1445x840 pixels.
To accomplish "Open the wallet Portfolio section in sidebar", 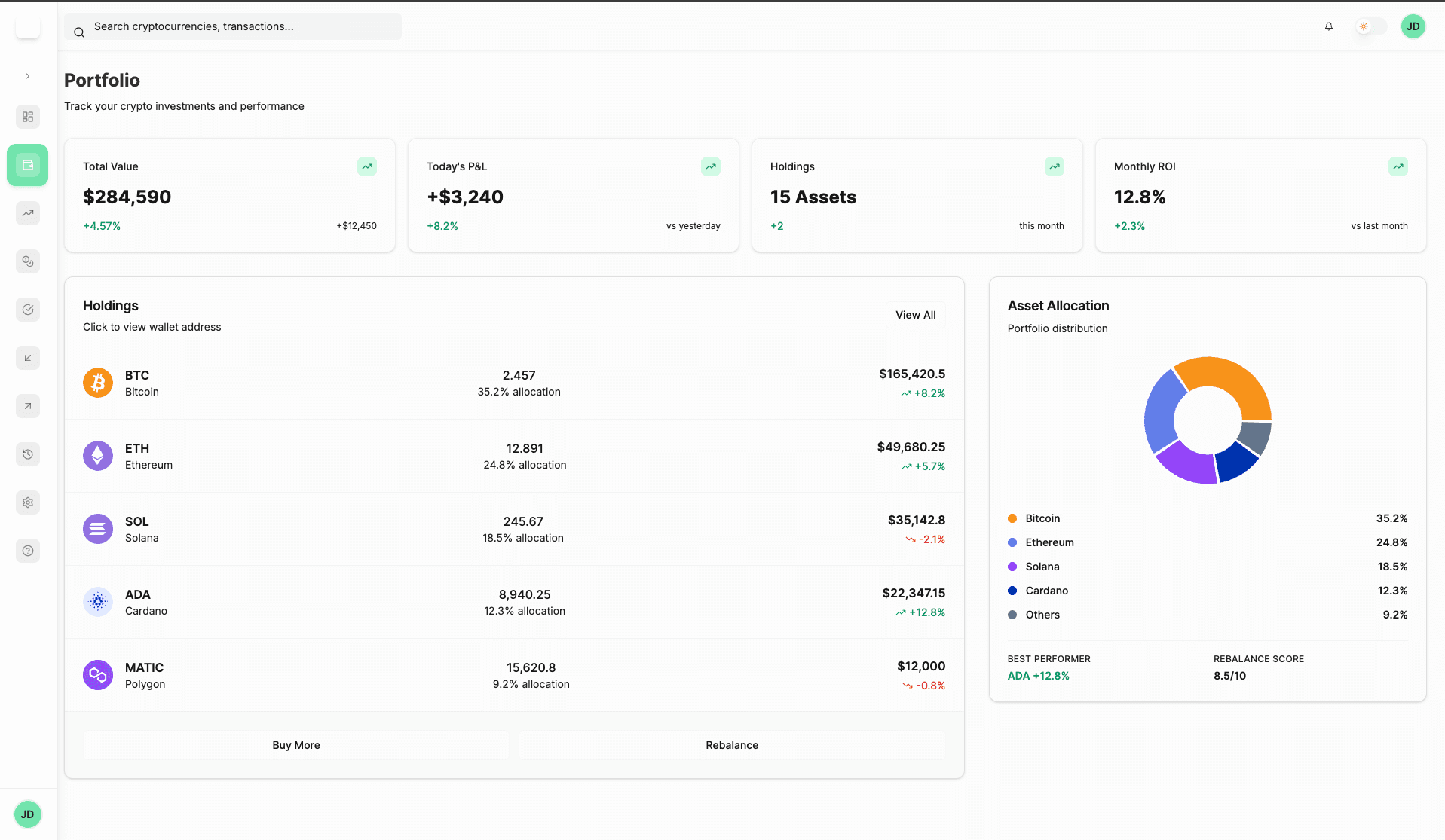I will coord(27,165).
